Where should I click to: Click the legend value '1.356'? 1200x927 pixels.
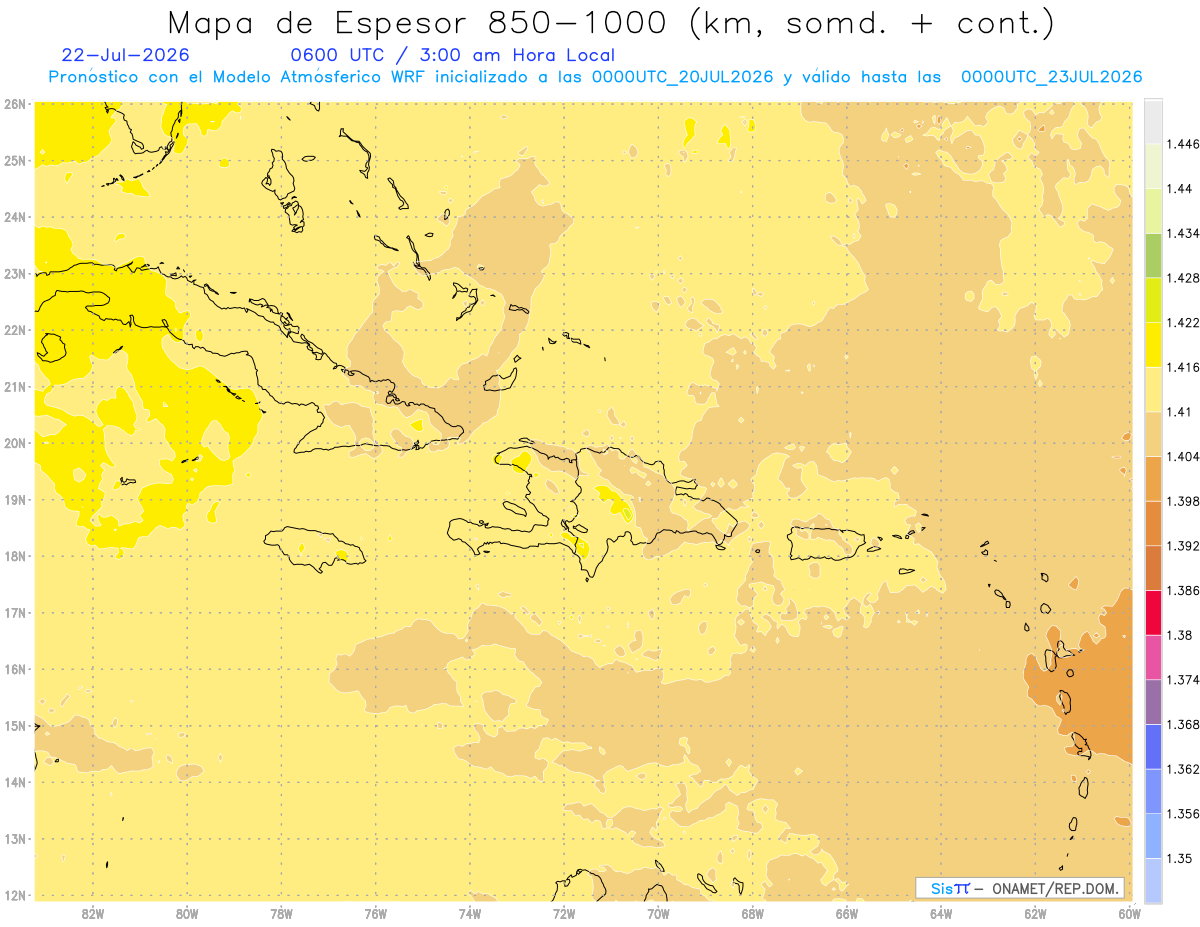[x=1182, y=814]
